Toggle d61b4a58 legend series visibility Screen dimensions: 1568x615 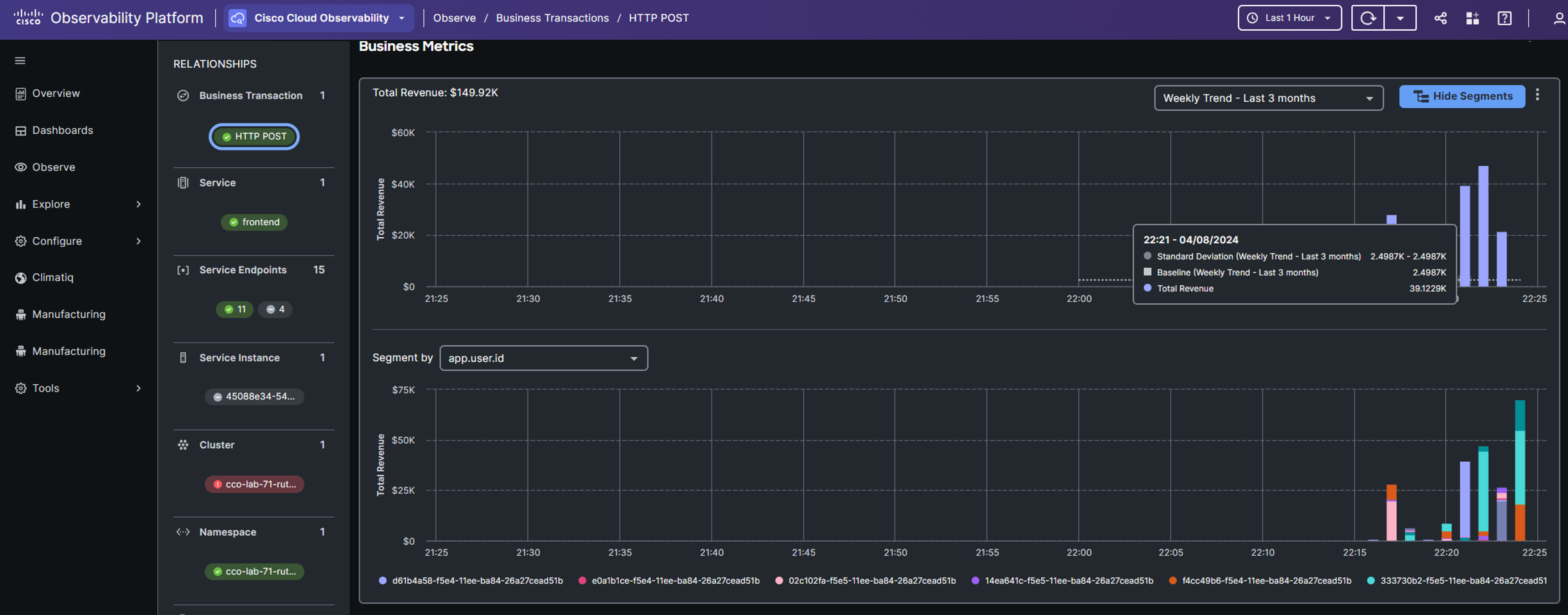476,580
